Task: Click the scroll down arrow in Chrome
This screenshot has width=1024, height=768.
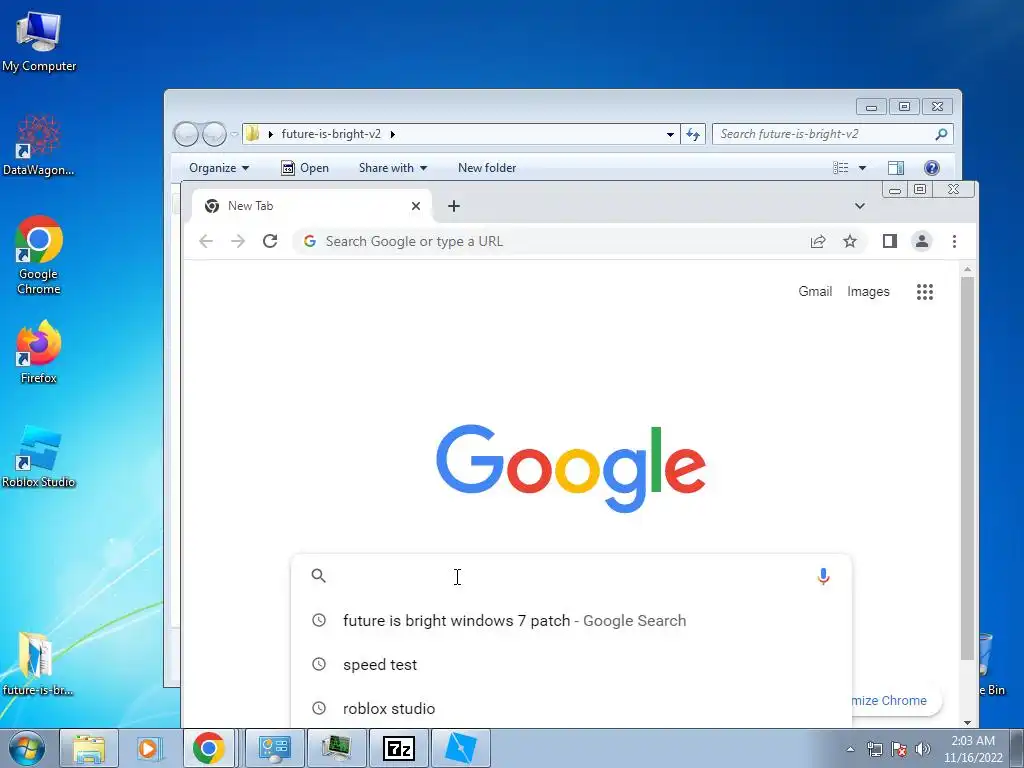Action: click(967, 722)
